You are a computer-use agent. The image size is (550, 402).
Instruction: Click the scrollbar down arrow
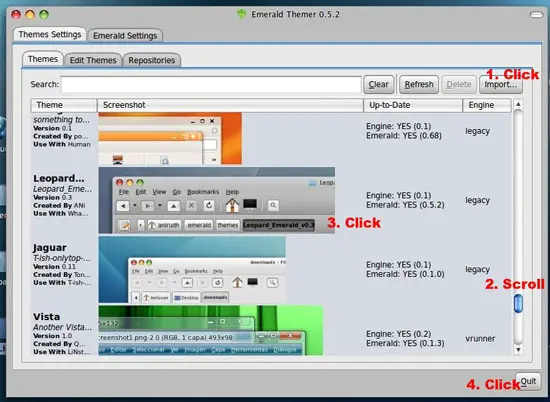tap(518, 349)
